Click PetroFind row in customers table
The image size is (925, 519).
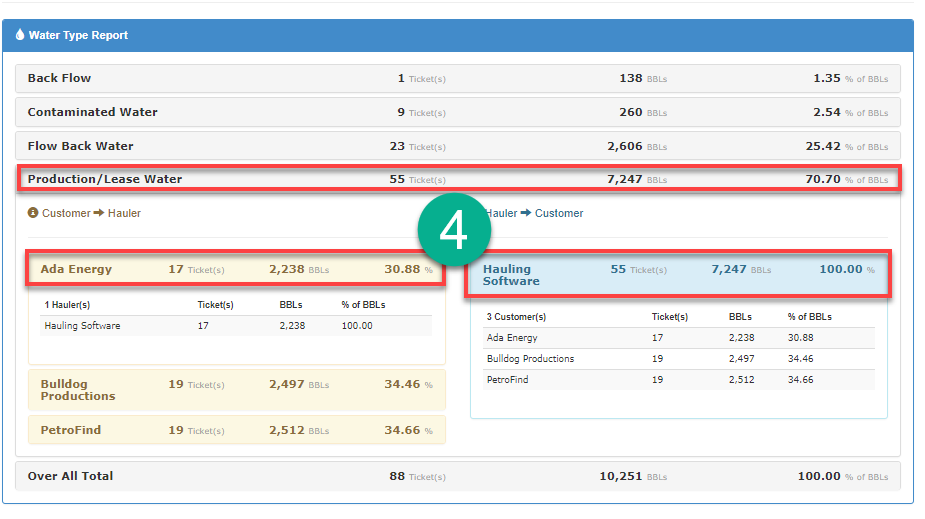pos(678,380)
